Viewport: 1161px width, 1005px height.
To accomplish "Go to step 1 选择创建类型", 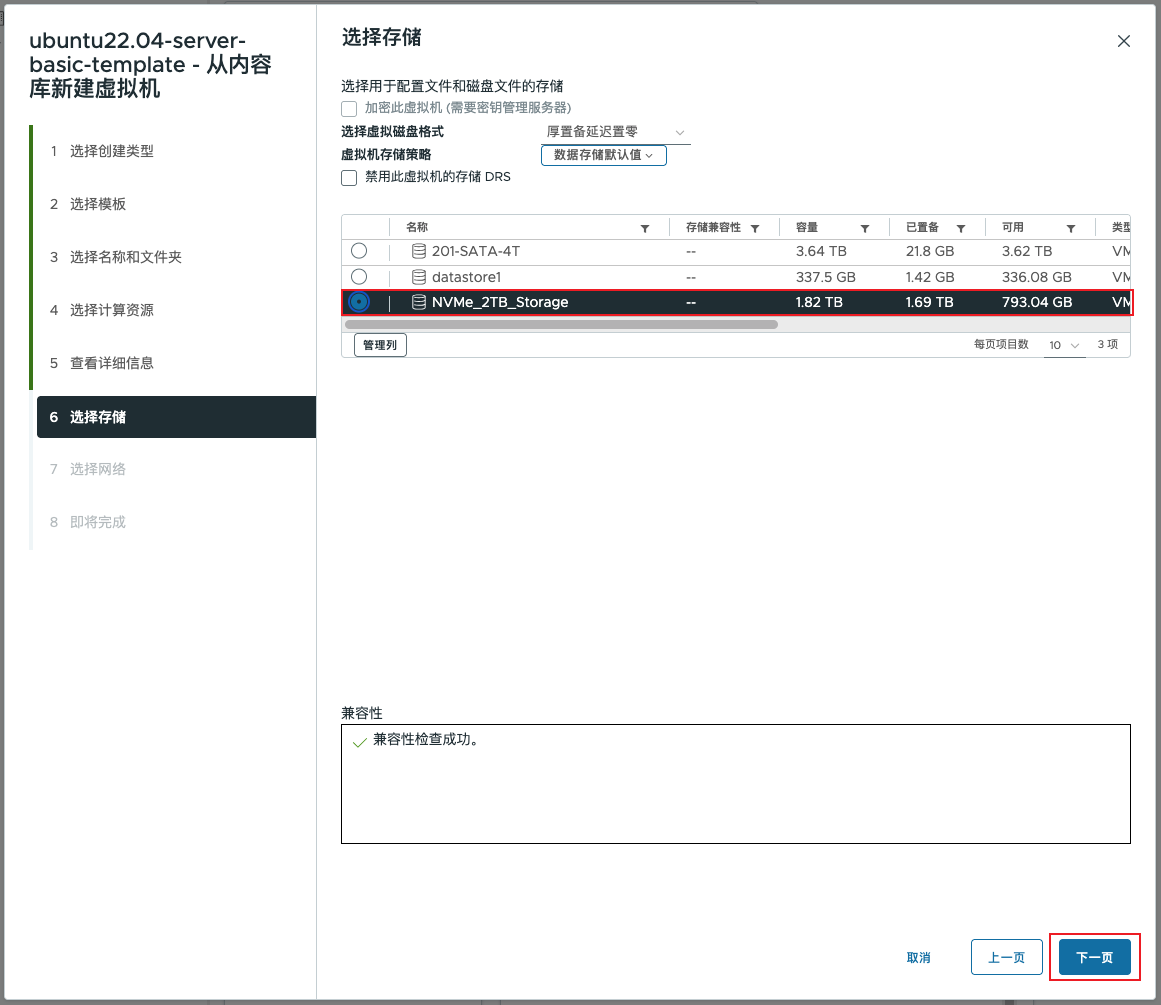I will [x=102, y=151].
